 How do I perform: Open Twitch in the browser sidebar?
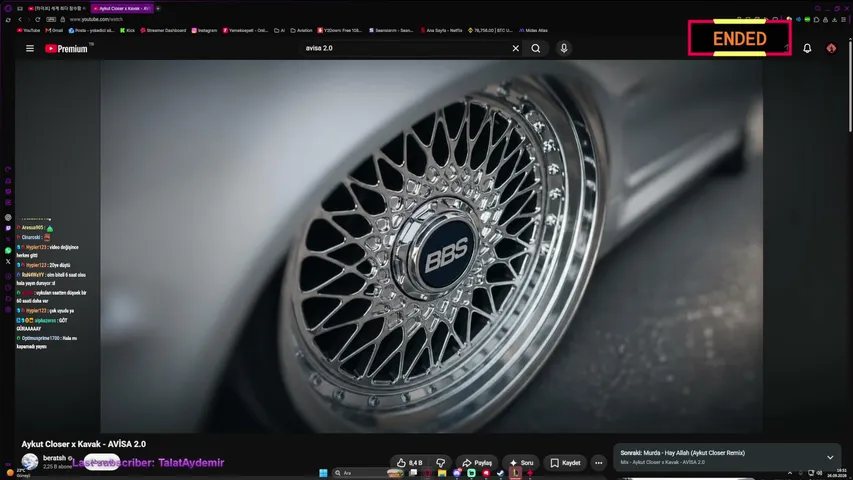pos(8,228)
